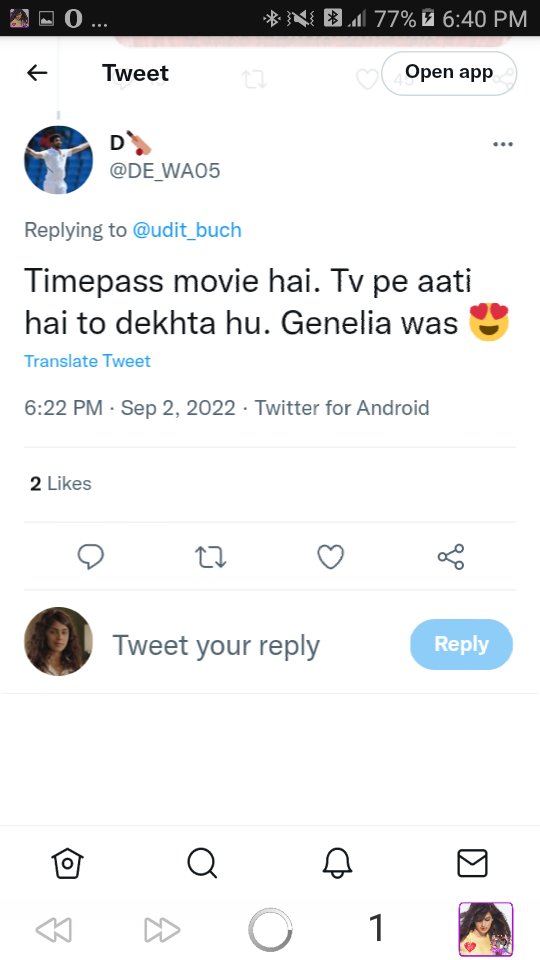Click the blue Reply button

pos(461,644)
